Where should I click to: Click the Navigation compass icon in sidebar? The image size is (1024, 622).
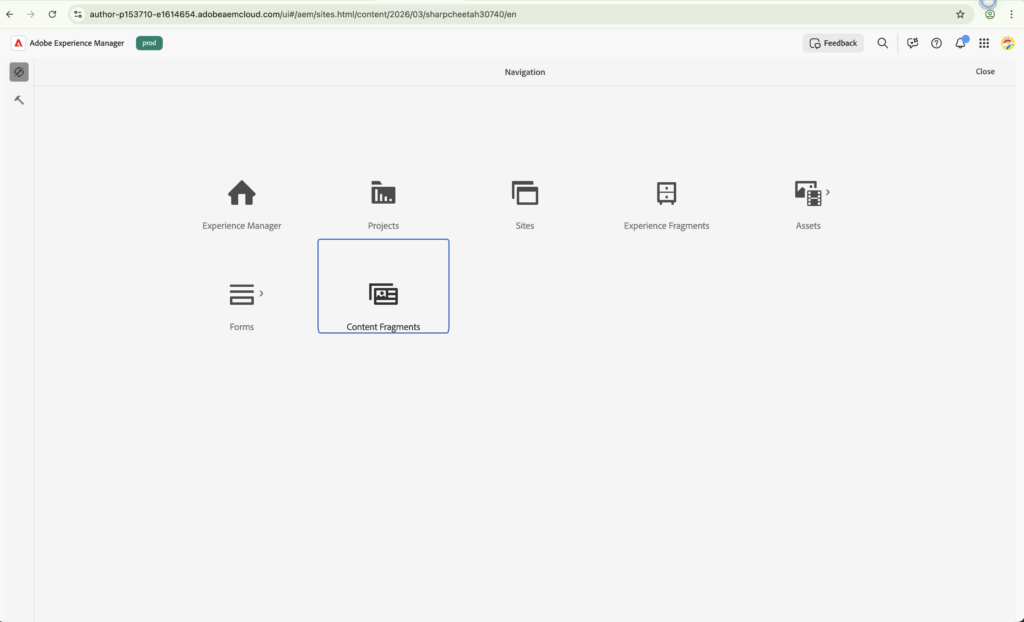pos(18,71)
